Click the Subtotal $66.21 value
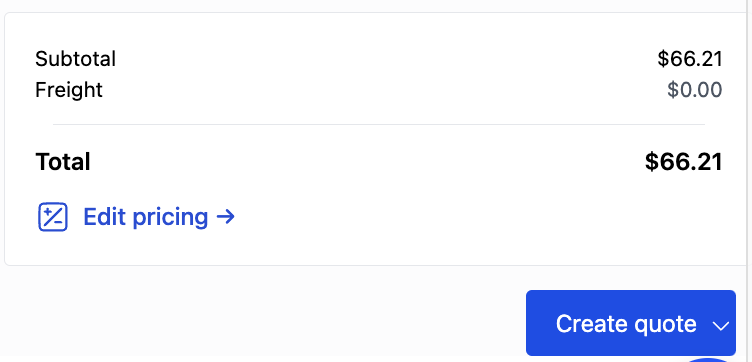The height and width of the screenshot is (362, 752). 690,59
